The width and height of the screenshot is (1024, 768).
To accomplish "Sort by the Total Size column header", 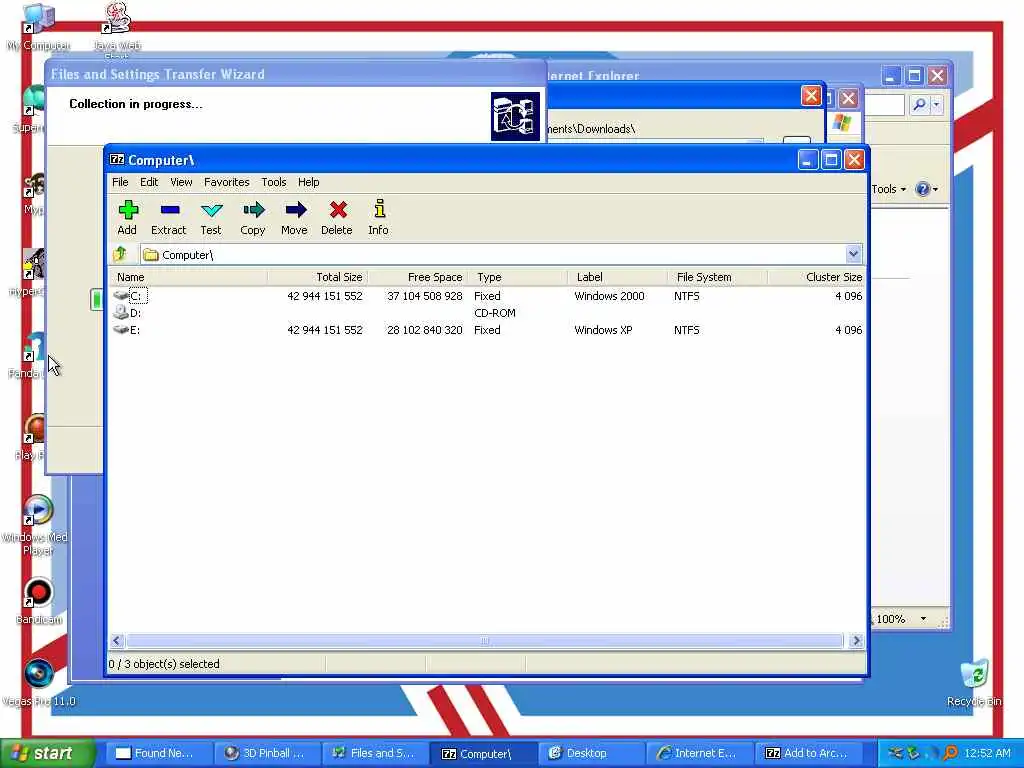I will (317, 277).
